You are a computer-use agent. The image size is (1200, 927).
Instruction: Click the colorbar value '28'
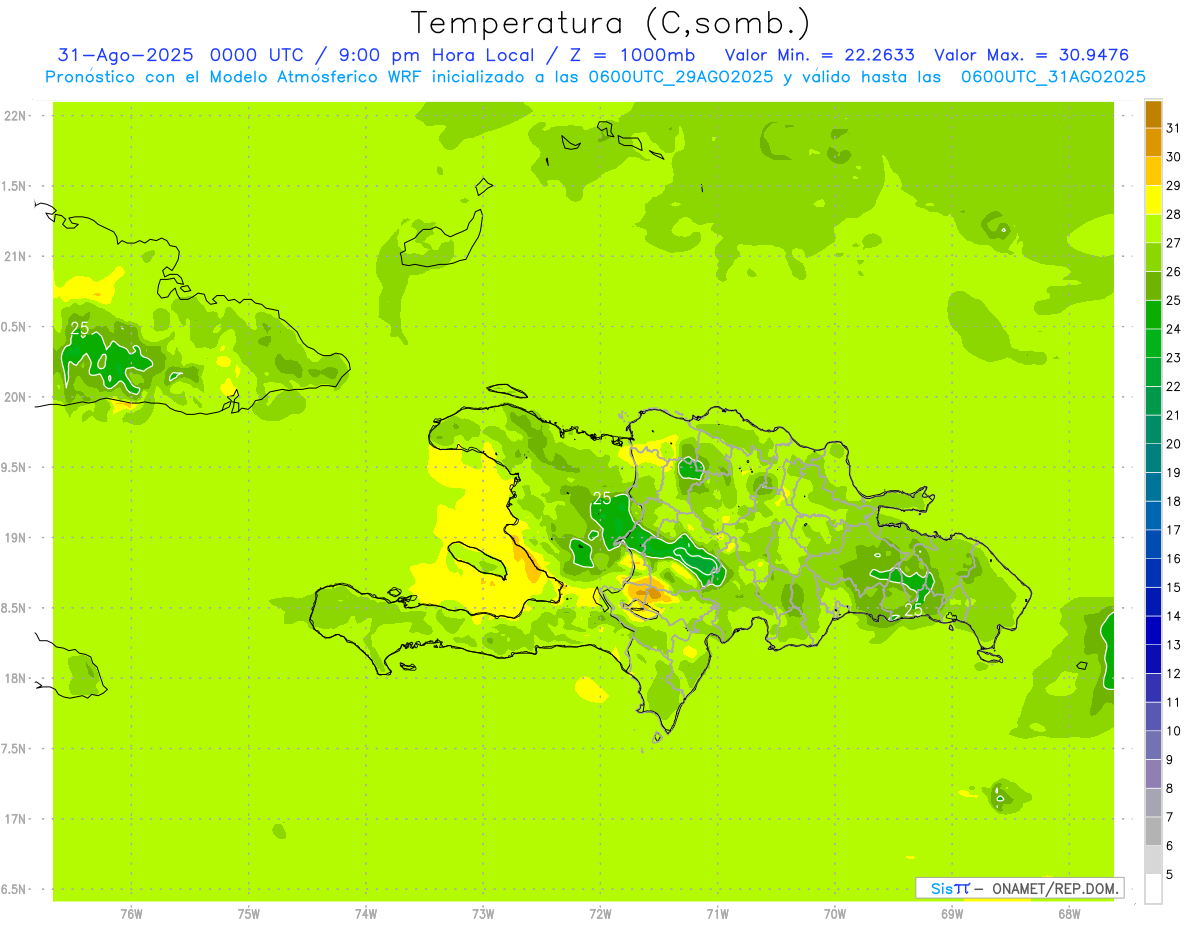tap(1174, 214)
